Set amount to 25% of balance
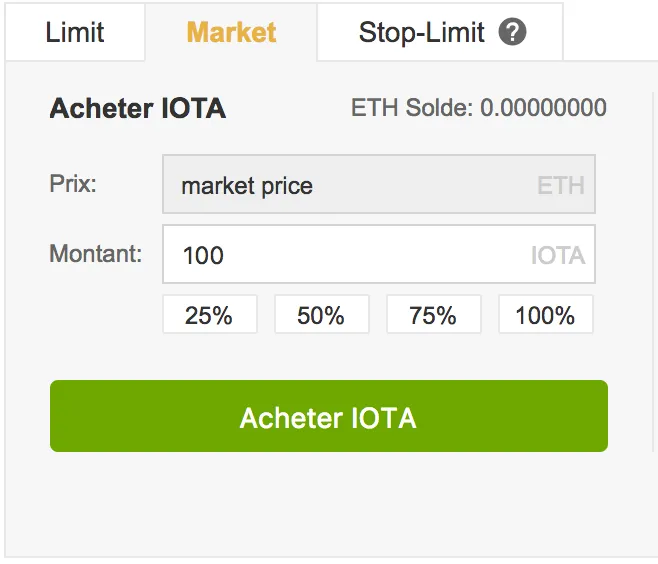This screenshot has height=564, width=658. [210, 314]
